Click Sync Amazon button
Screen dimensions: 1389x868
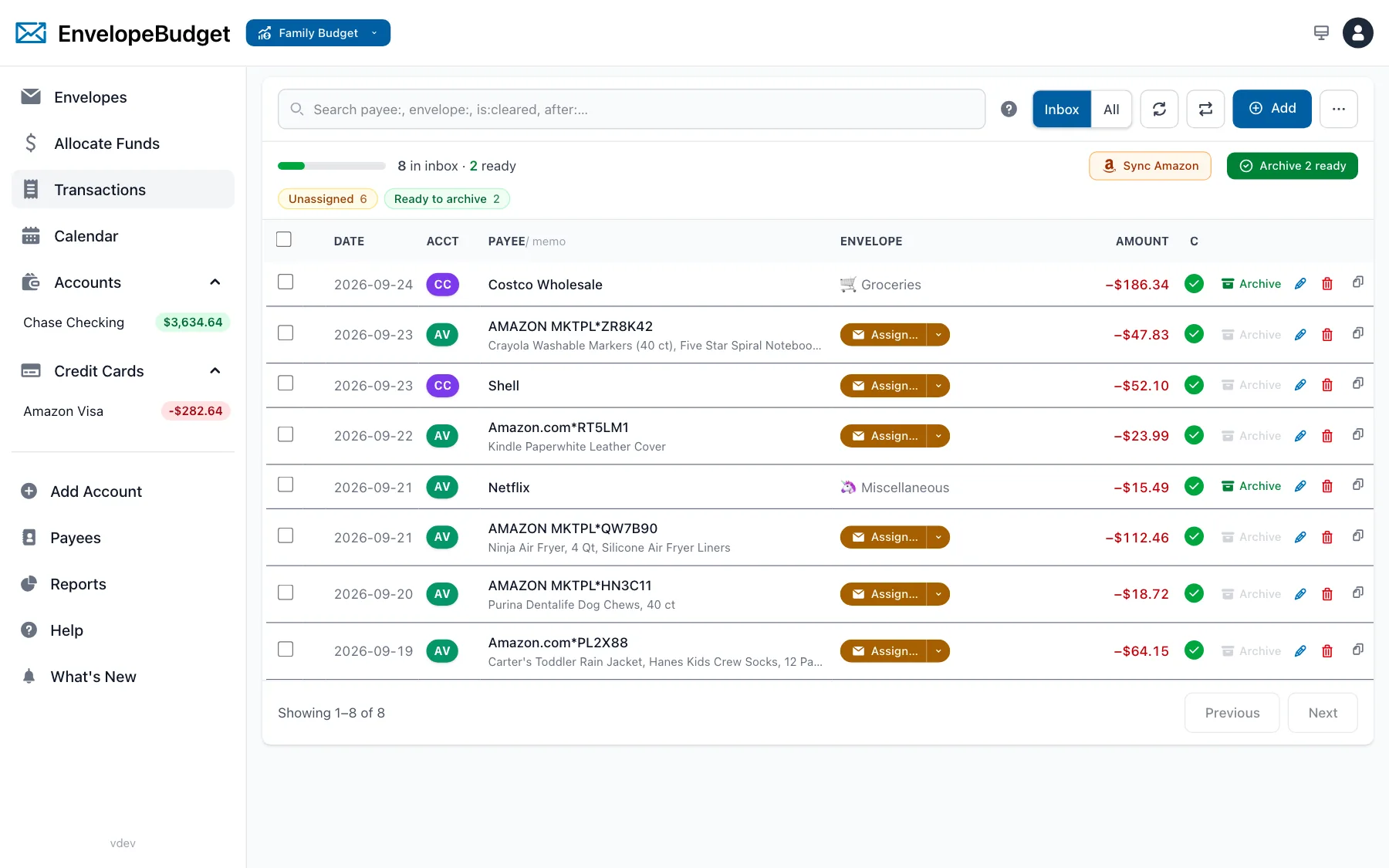tap(1150, 166)
